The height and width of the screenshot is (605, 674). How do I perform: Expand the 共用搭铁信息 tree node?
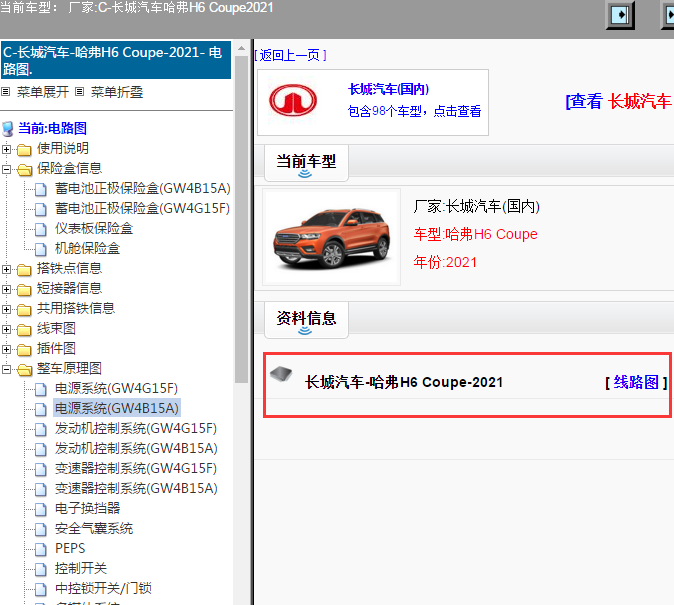pyautogui.click(x=6, y=309)
